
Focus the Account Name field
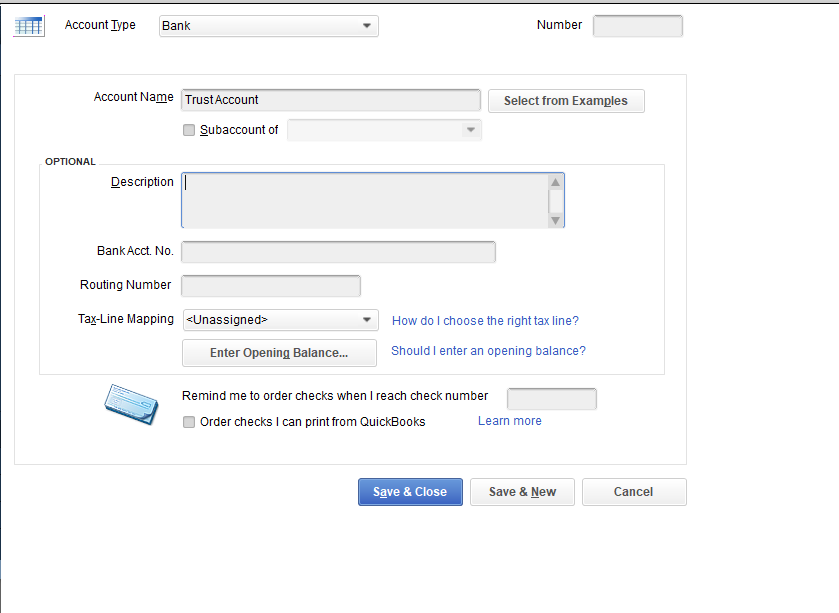tap(330, 100)
